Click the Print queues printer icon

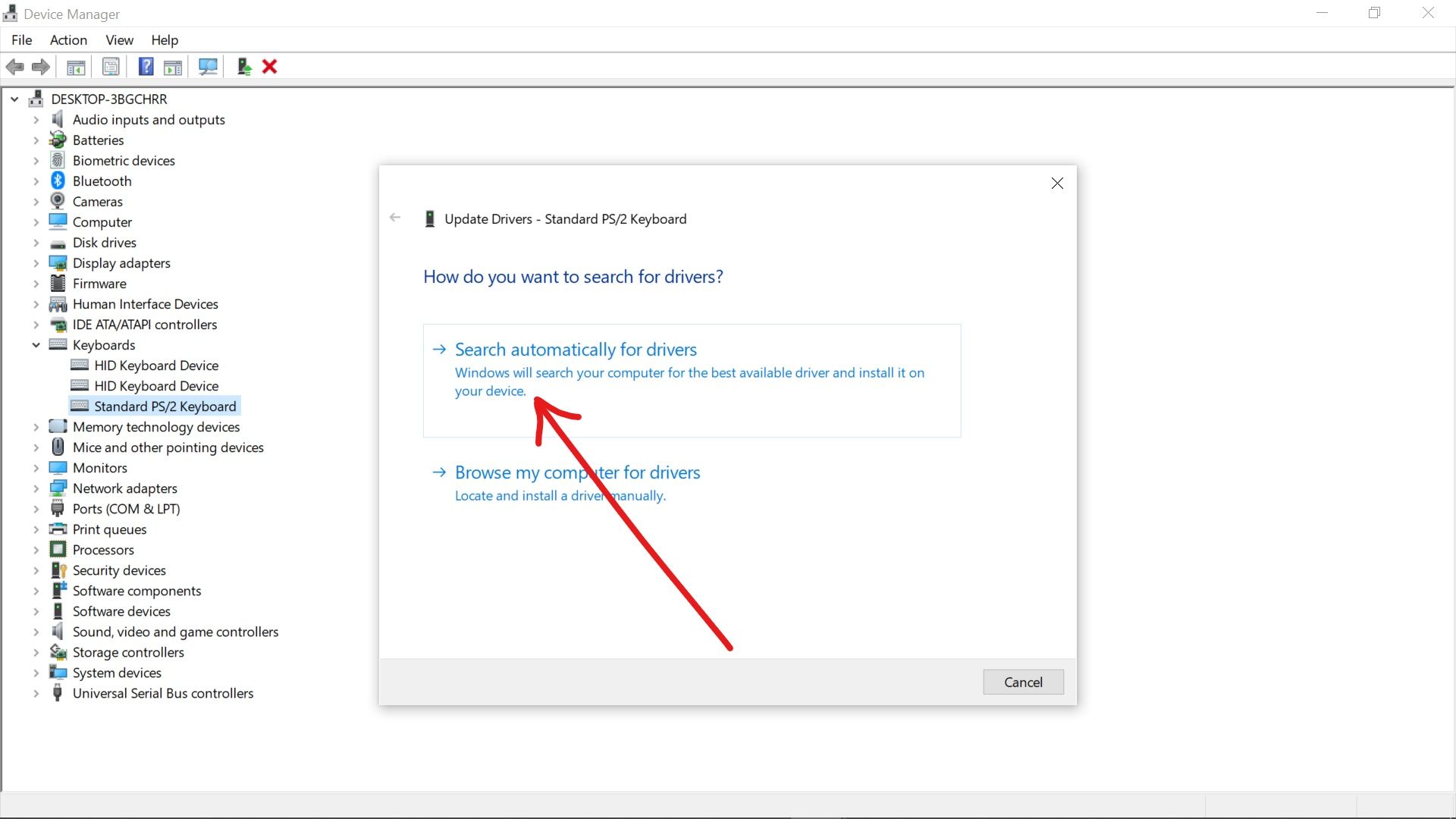click(58, 529)
